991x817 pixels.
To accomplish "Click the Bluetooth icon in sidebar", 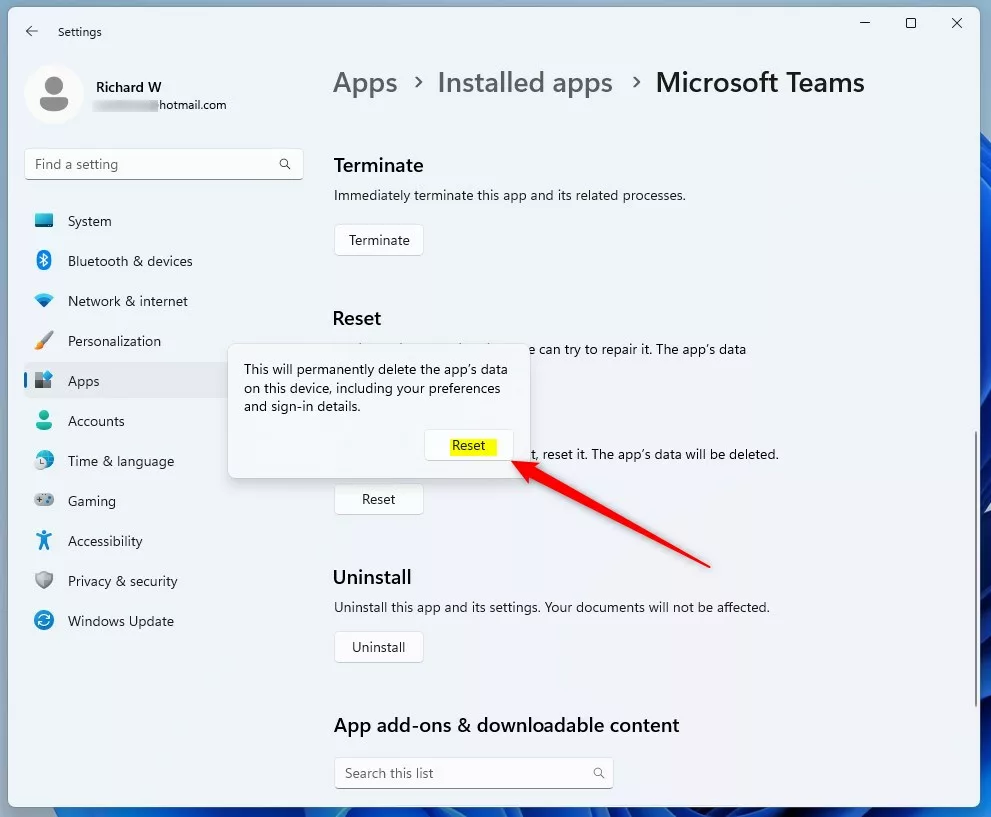I will [x=44, y=260].
